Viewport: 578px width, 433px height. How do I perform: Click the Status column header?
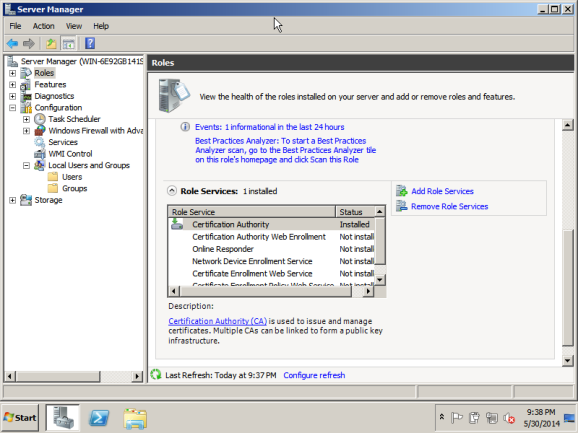355,212
